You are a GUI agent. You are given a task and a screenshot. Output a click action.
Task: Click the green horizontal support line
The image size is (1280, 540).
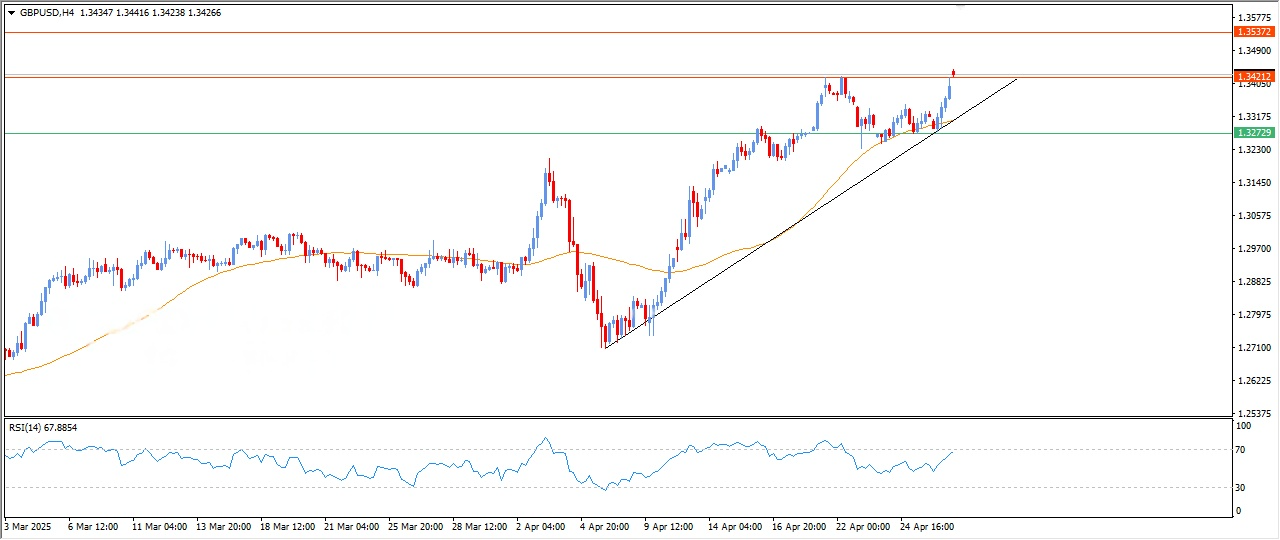[x=400, y=133]
